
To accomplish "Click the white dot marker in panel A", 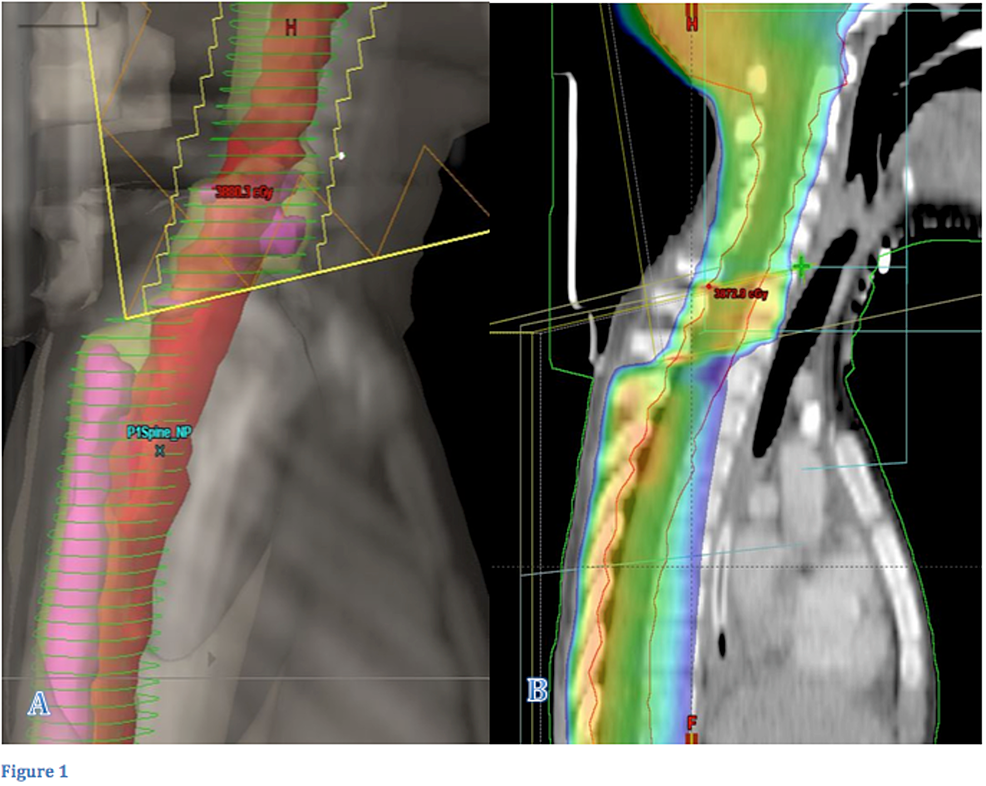I will pos(341,155).
